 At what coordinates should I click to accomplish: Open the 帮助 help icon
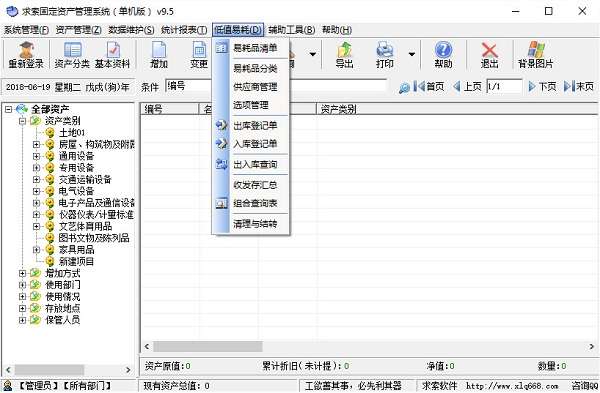point(443,55)
